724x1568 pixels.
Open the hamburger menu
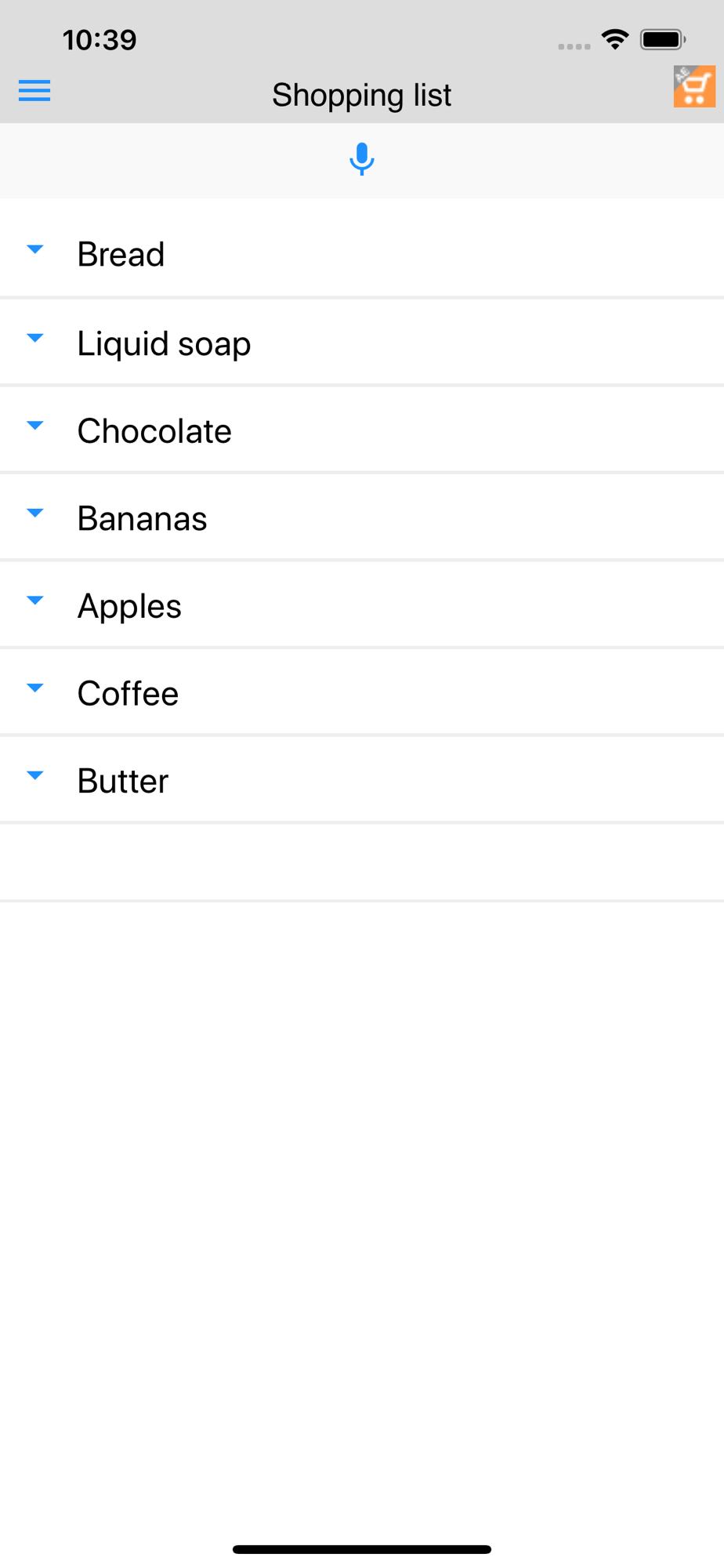click(34, 91)
